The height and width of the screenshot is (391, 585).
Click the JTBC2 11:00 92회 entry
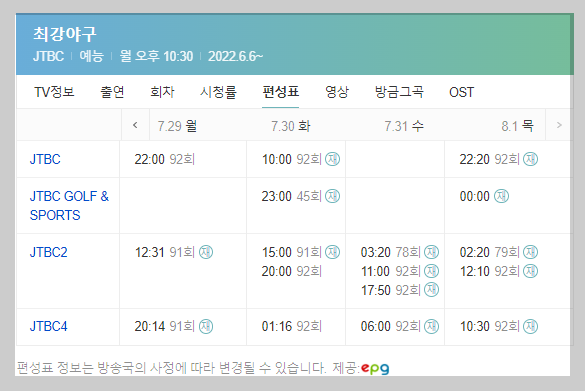click(391, 271)
